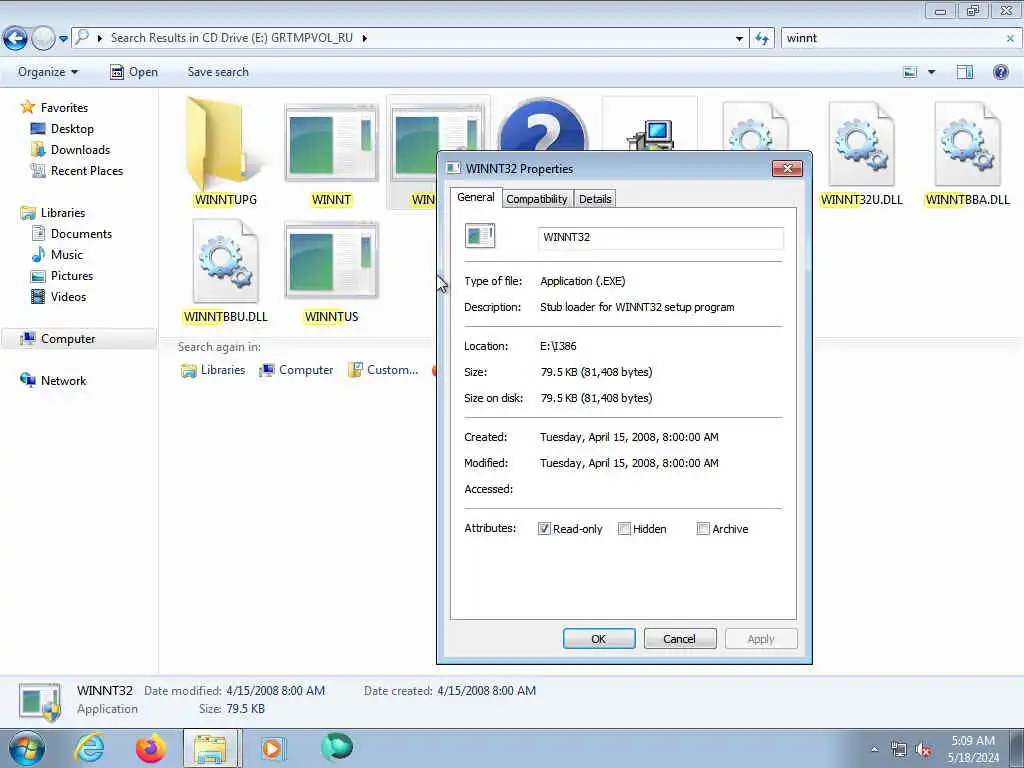Open the Organize dropdown menu

pyautogui.click(x=48, y=72)
